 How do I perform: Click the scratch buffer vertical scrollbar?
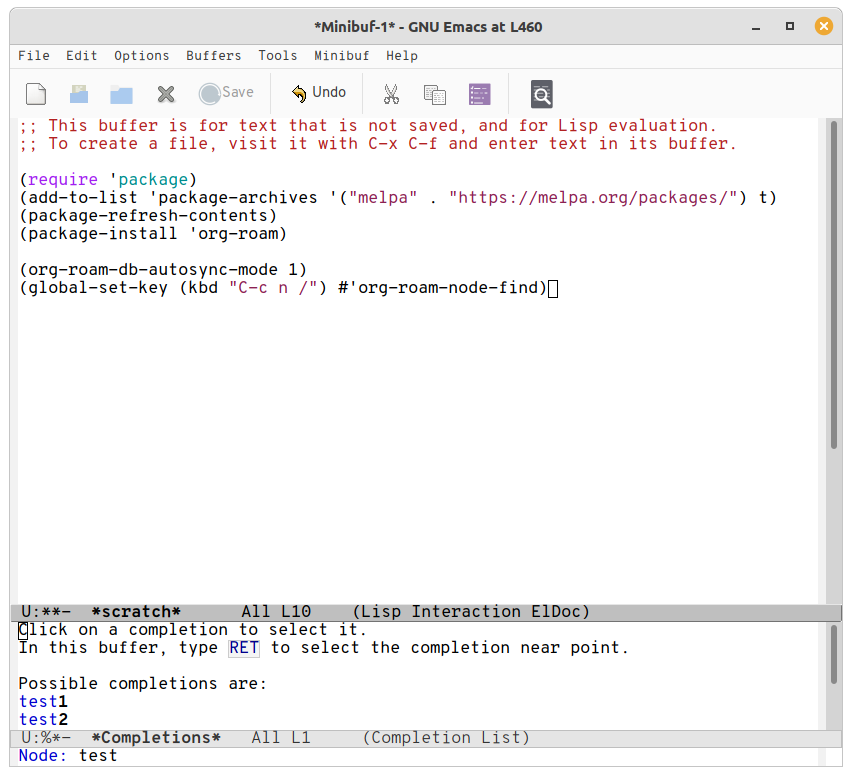[834, 285]
